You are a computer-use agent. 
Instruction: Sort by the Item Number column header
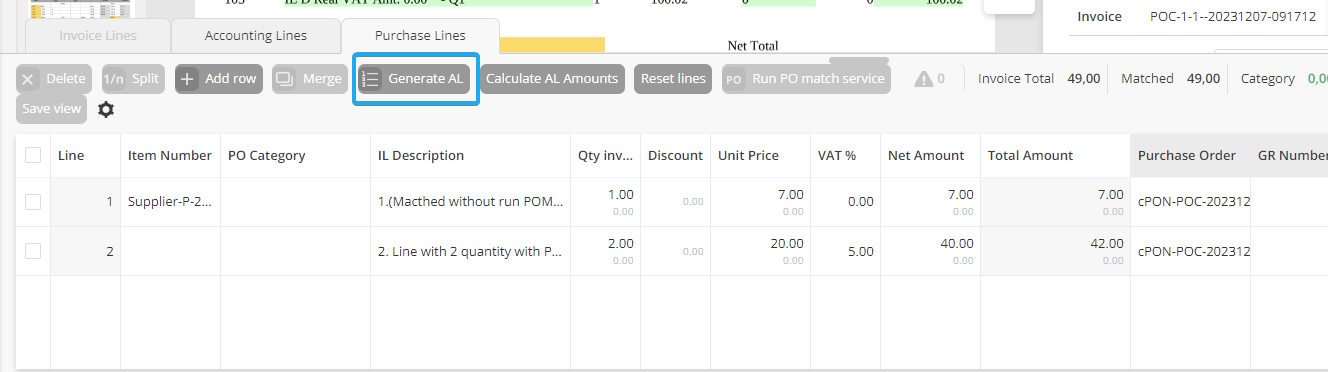pos(170,155)
